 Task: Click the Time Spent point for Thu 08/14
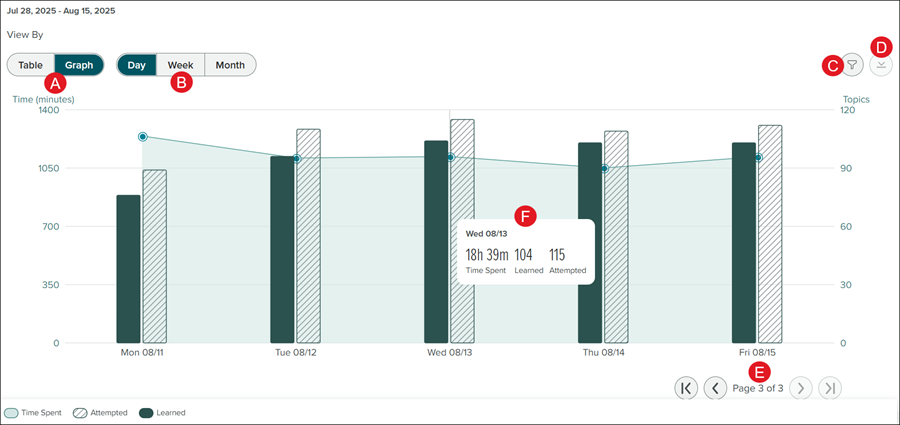(x=604, y=169)
